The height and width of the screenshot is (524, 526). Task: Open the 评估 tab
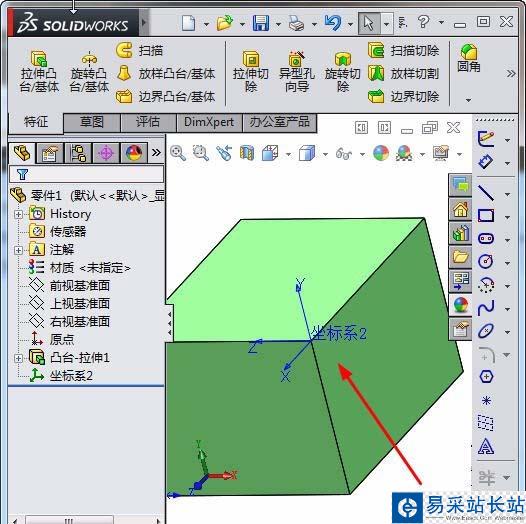click(148, 122)
